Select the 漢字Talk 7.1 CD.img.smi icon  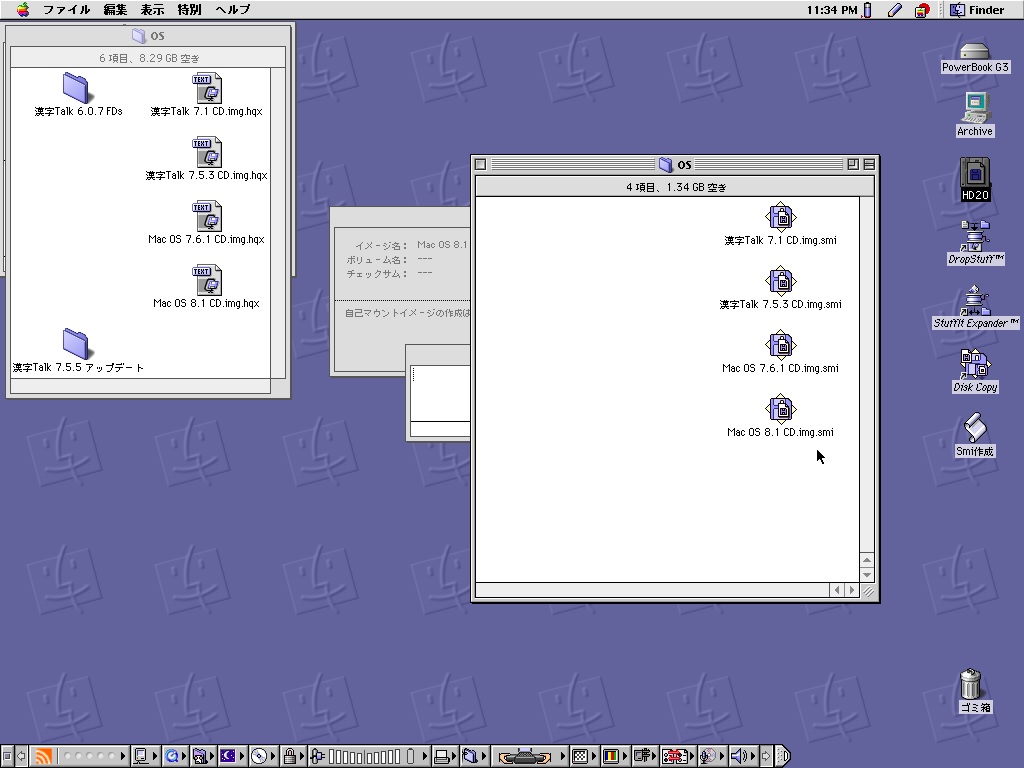coord(780,217)
